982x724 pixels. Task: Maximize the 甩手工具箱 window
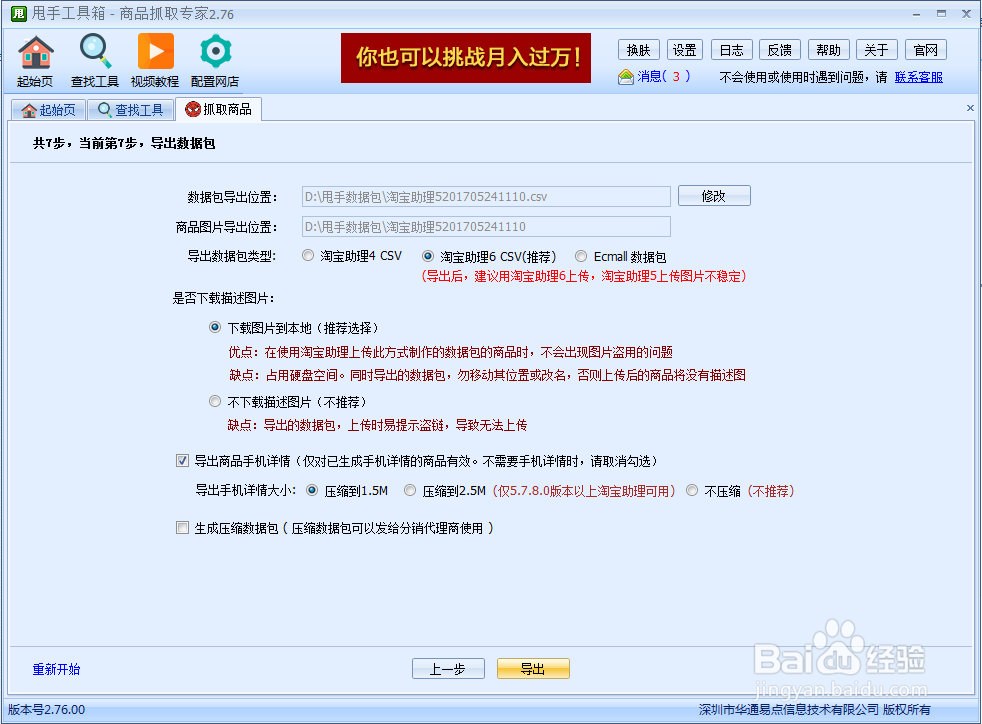941,14
